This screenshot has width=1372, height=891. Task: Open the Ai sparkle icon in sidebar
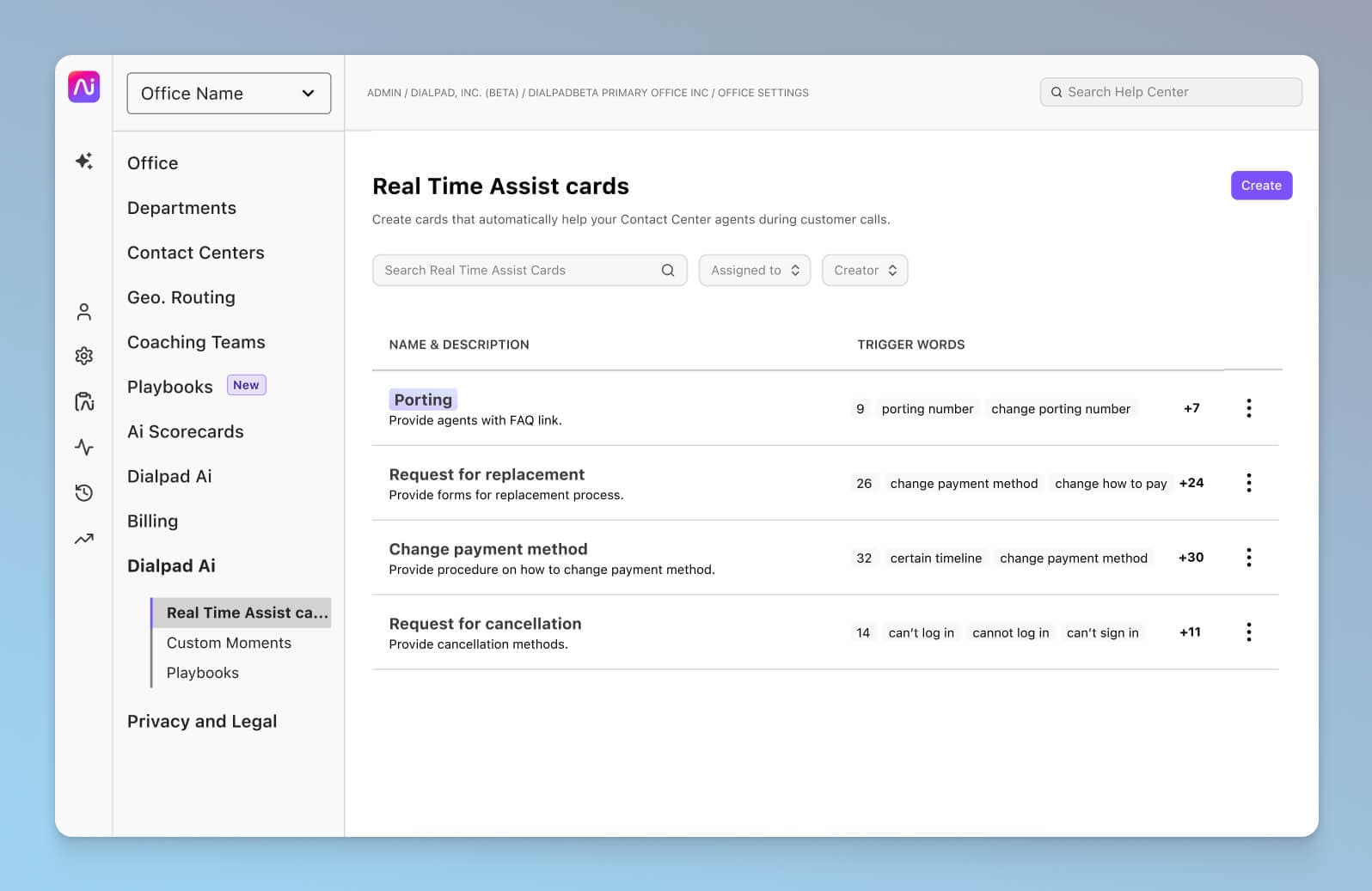(84, 161)
